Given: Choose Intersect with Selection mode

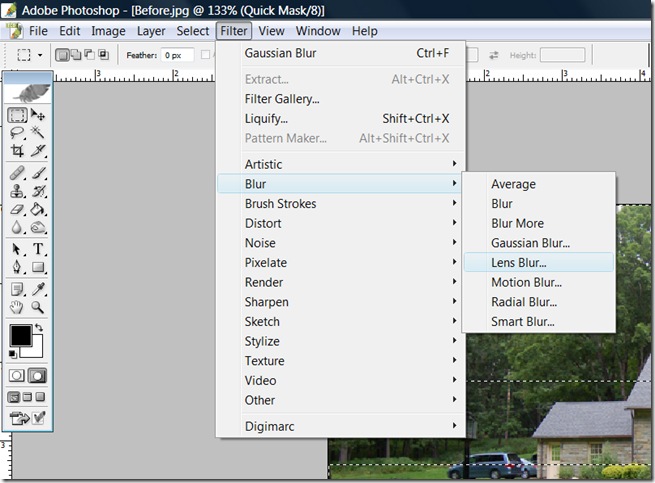Looking at the screenshot, I should click(103, 55).
